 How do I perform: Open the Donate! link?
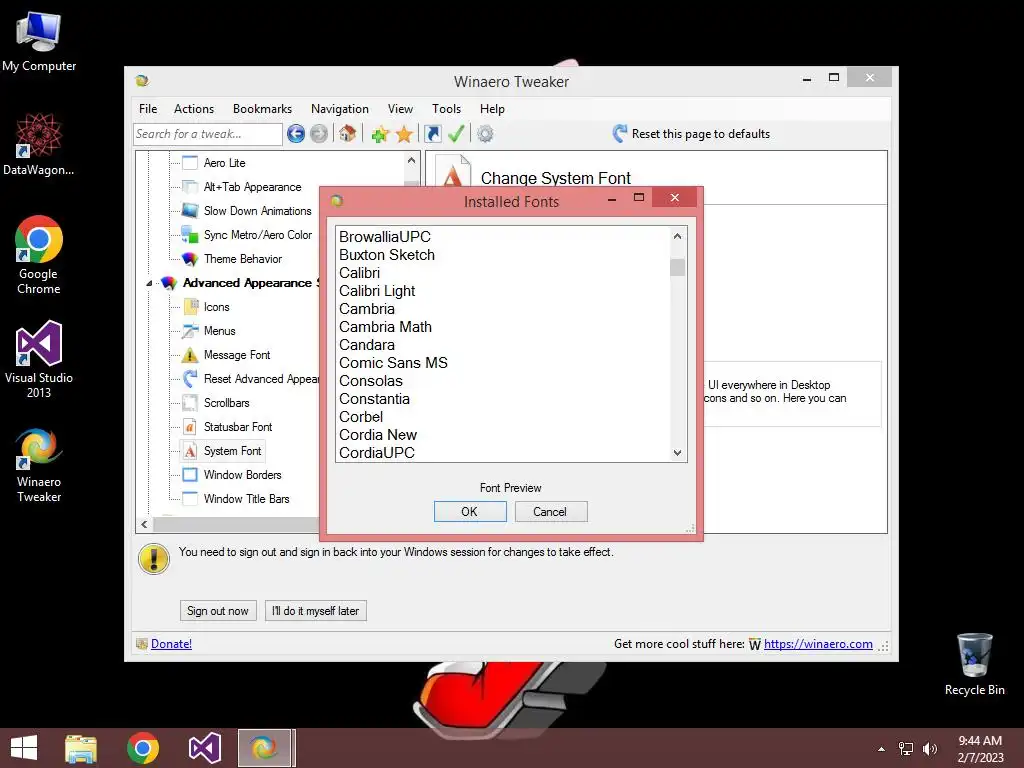[171, 644]
